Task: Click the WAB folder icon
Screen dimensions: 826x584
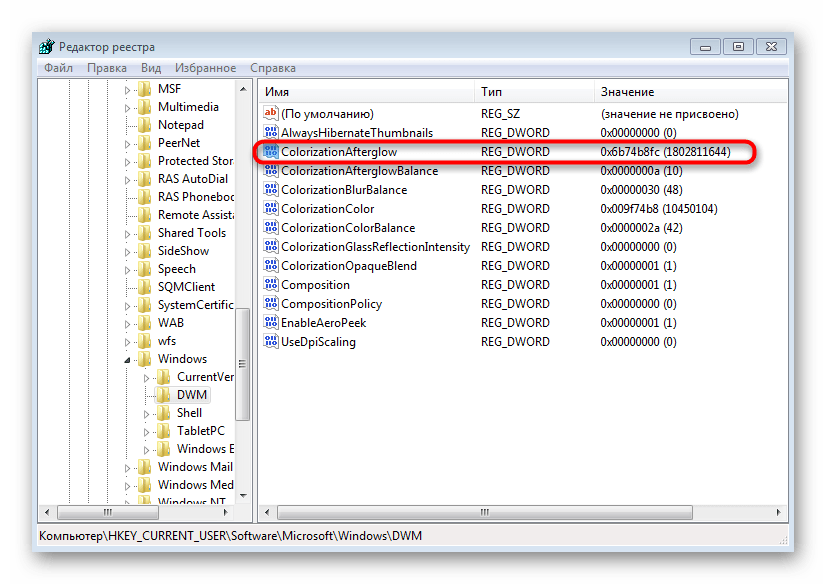Action: click(144, 323)
